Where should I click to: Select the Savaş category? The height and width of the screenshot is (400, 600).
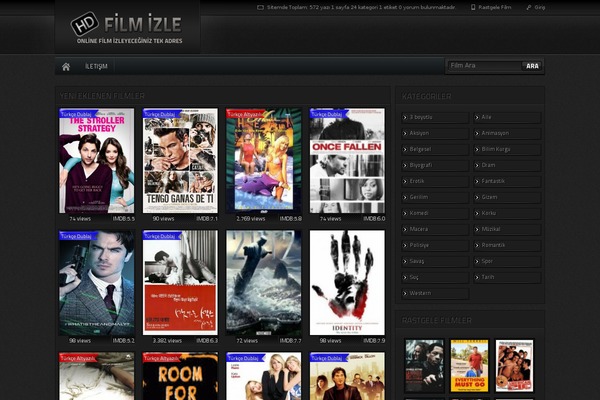tap(435, 261)
